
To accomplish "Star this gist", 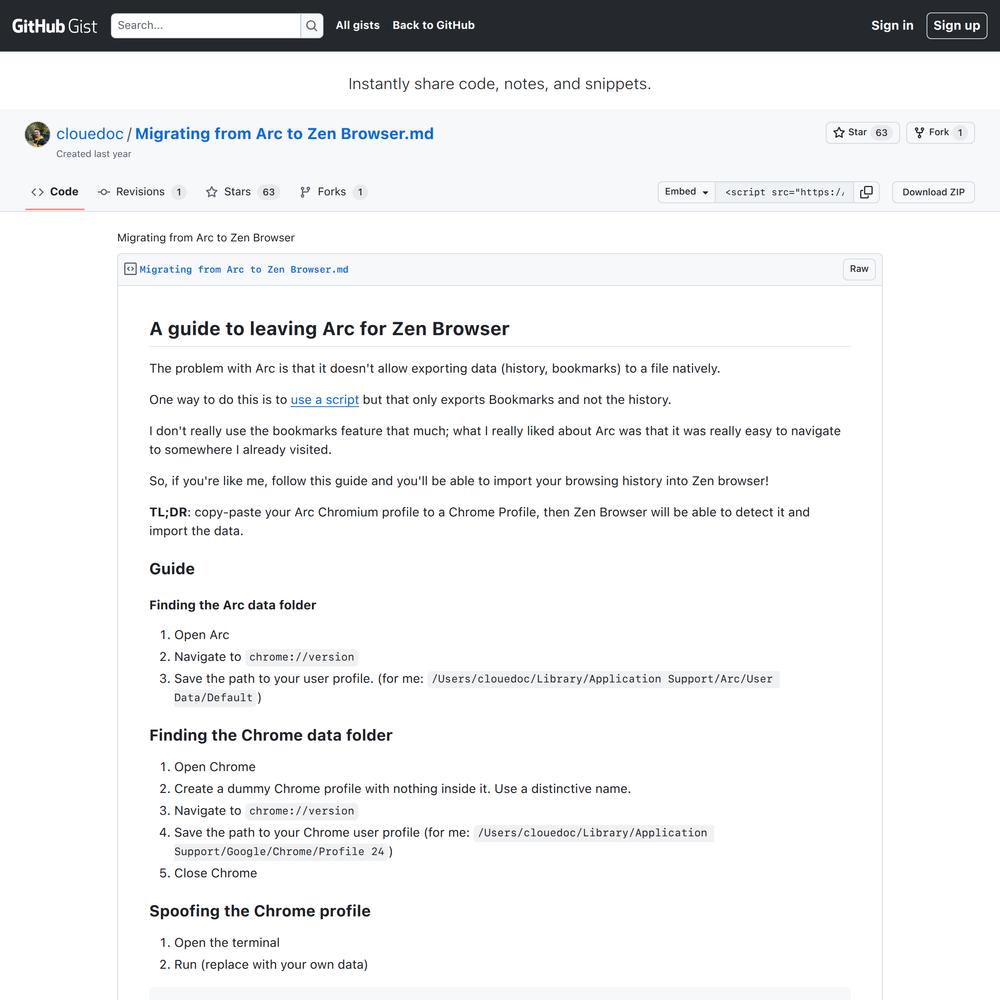I will click(x=862, y=133).
